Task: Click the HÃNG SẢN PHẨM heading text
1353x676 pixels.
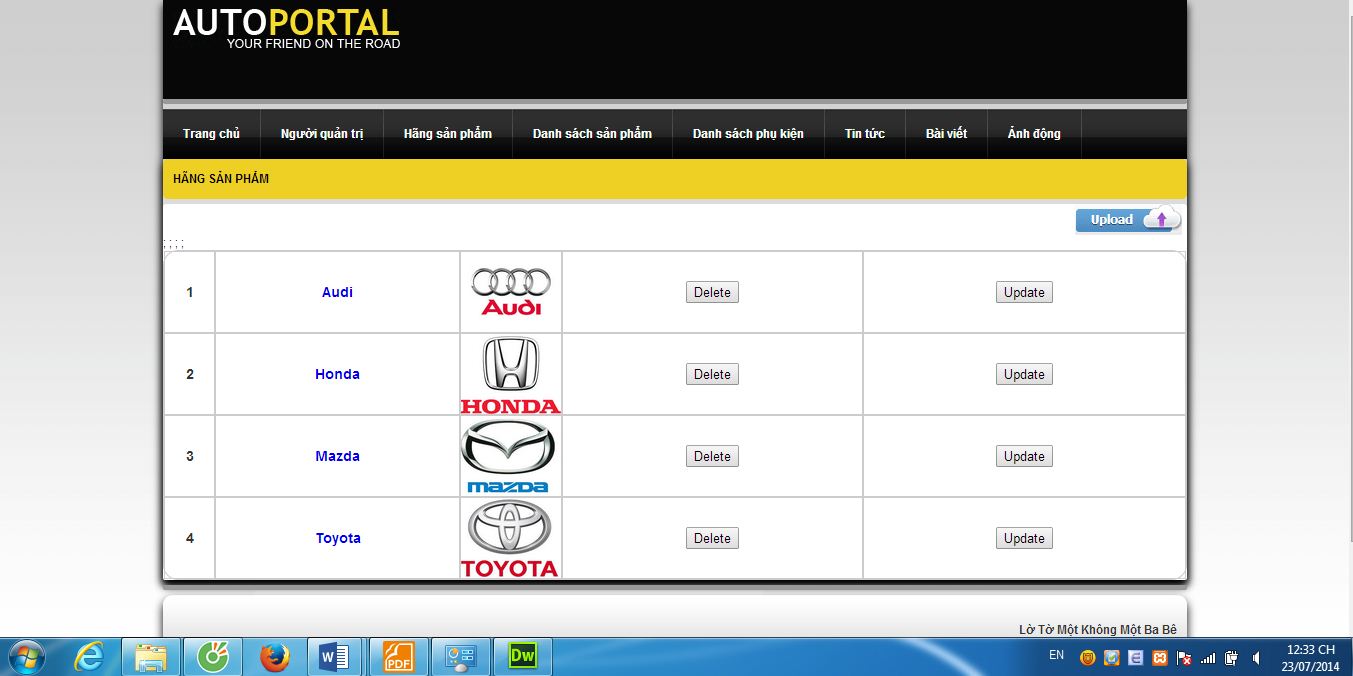Action: click(x=221, y=179)
